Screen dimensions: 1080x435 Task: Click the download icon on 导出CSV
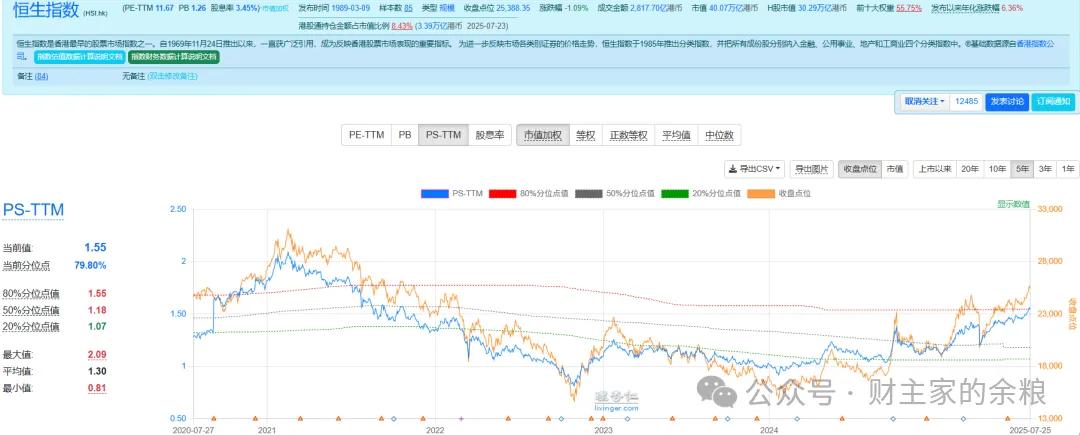(734, 169)
